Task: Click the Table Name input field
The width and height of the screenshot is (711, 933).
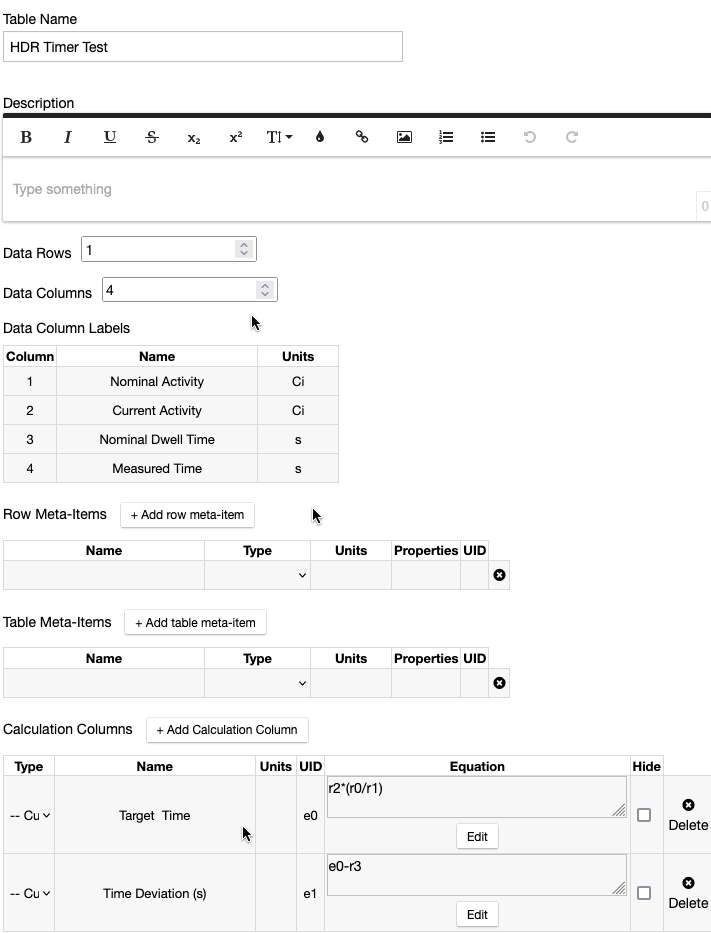Action: pyautogui.click(x=203, y=47)
